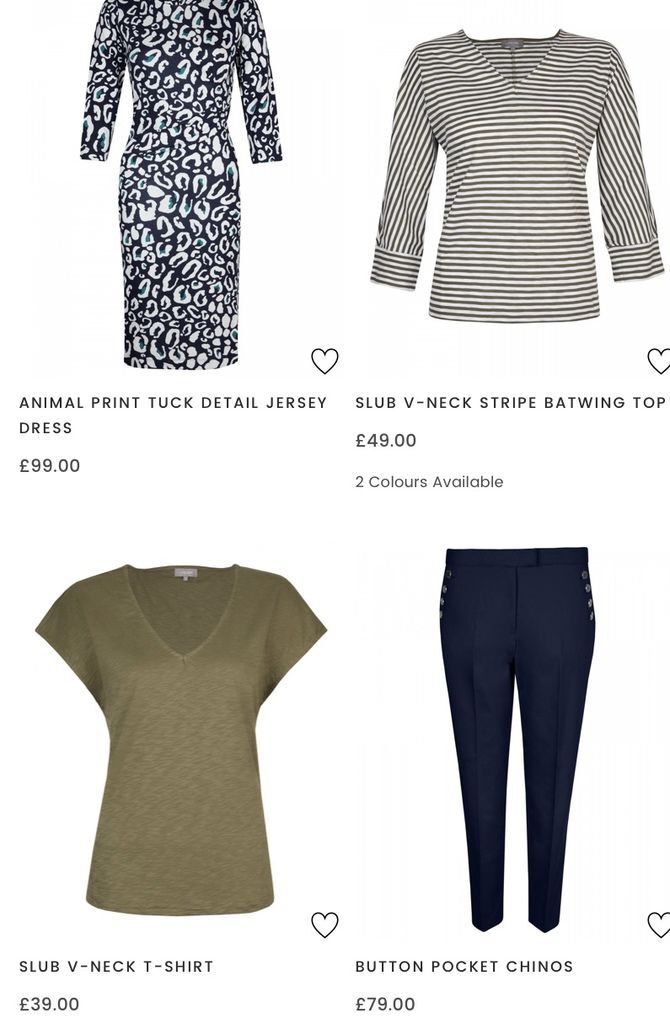Select the Button Pocket Chinos title
The image size is (670, 1024).
tap(464, 967)
